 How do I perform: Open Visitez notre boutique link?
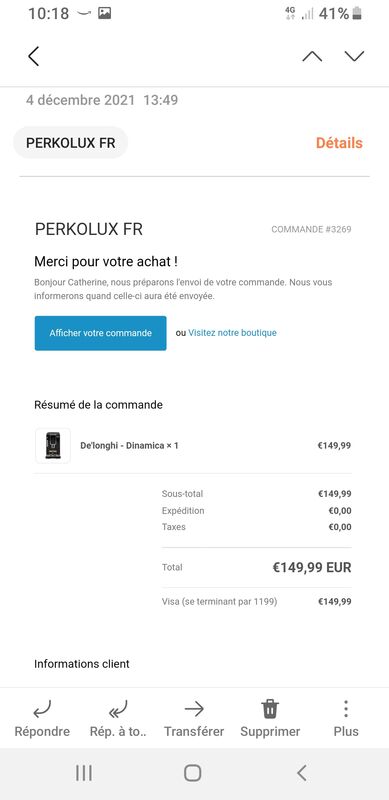coord(232,333)
